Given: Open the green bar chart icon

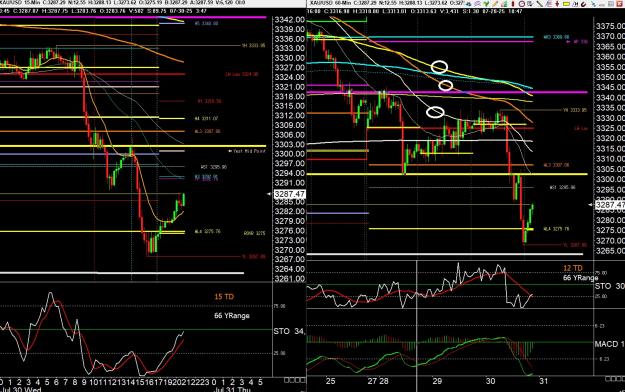Looking at the screenshot, I should pyautogui.click(x=504, y=4).
